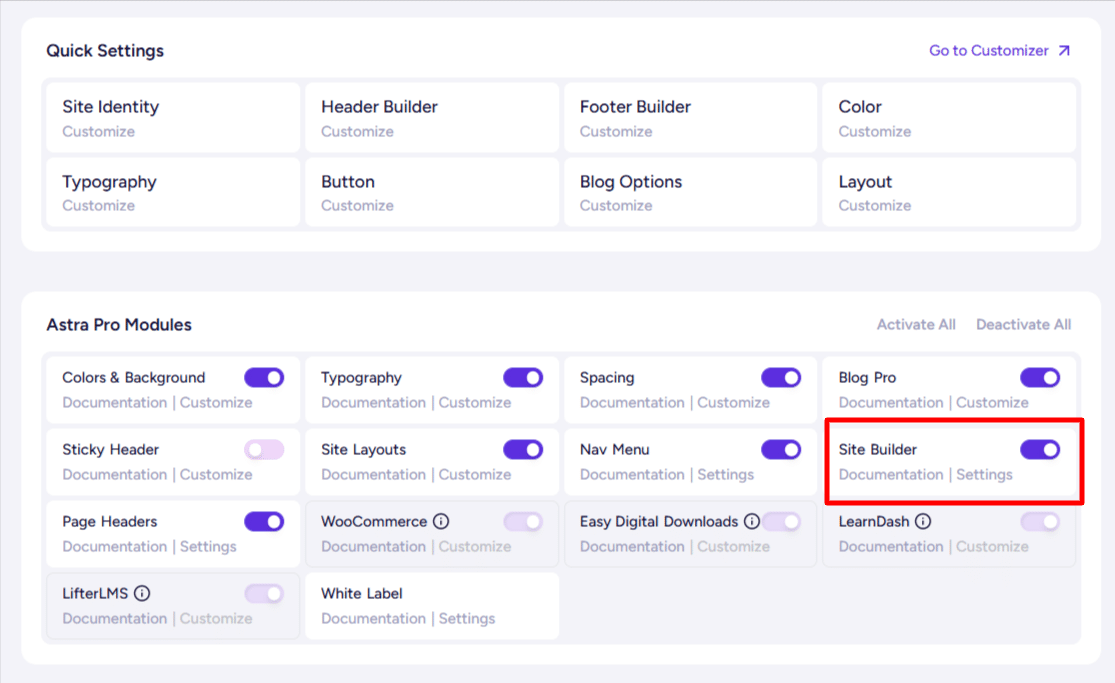Viewport: 1115px width, 683px height.
Task: Open Colors & Background Documentation link
Action: [x=114, y=403]
